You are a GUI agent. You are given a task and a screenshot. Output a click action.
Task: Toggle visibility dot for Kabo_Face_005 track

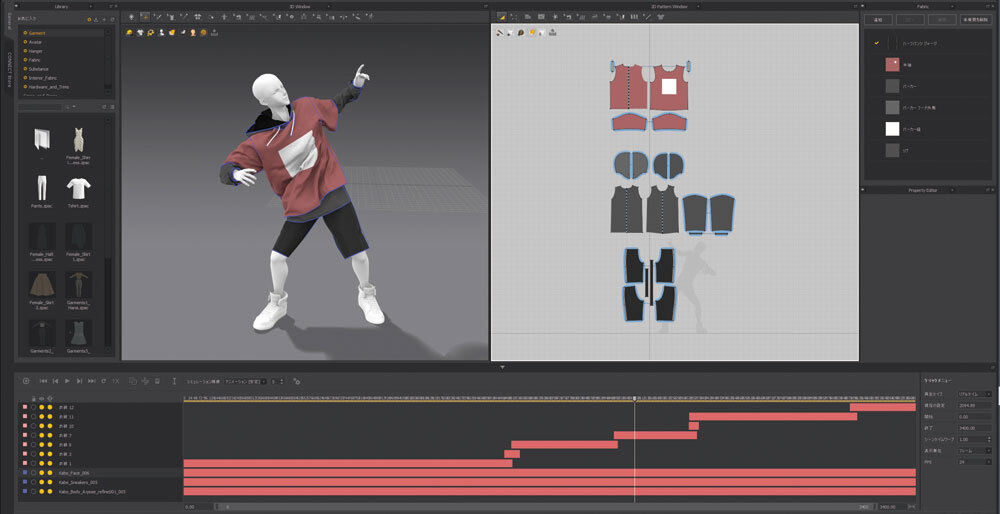click(x=41, y=472)
